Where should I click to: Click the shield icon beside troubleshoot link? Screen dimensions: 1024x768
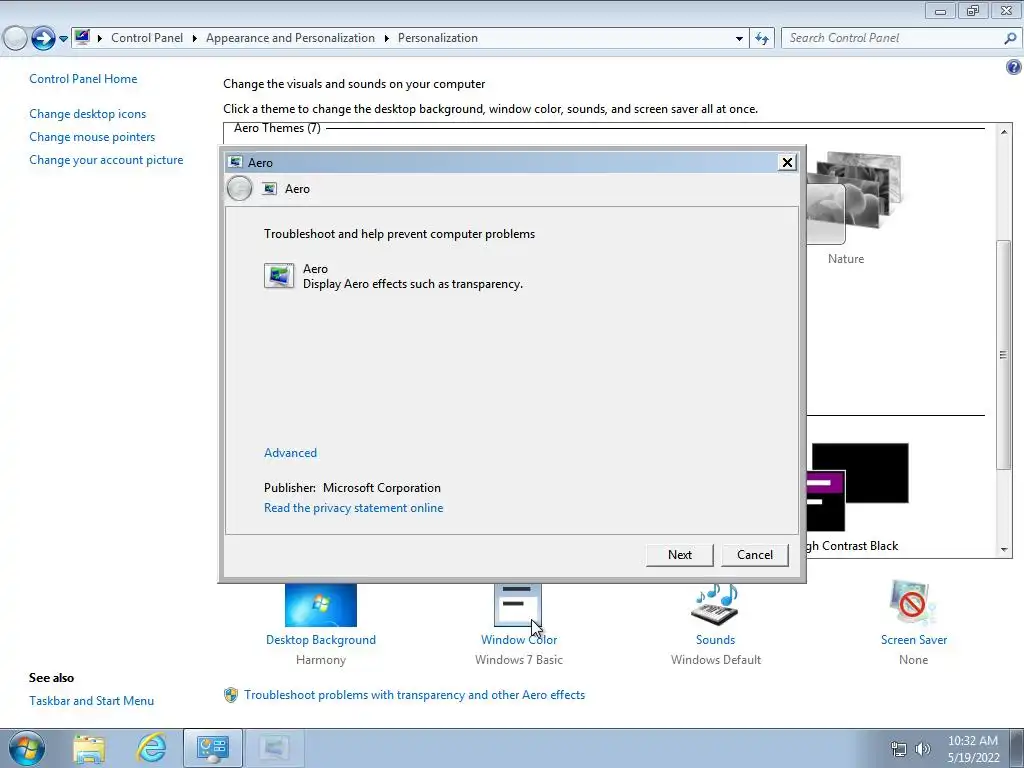pyautogui.click(x=231, y=695)
